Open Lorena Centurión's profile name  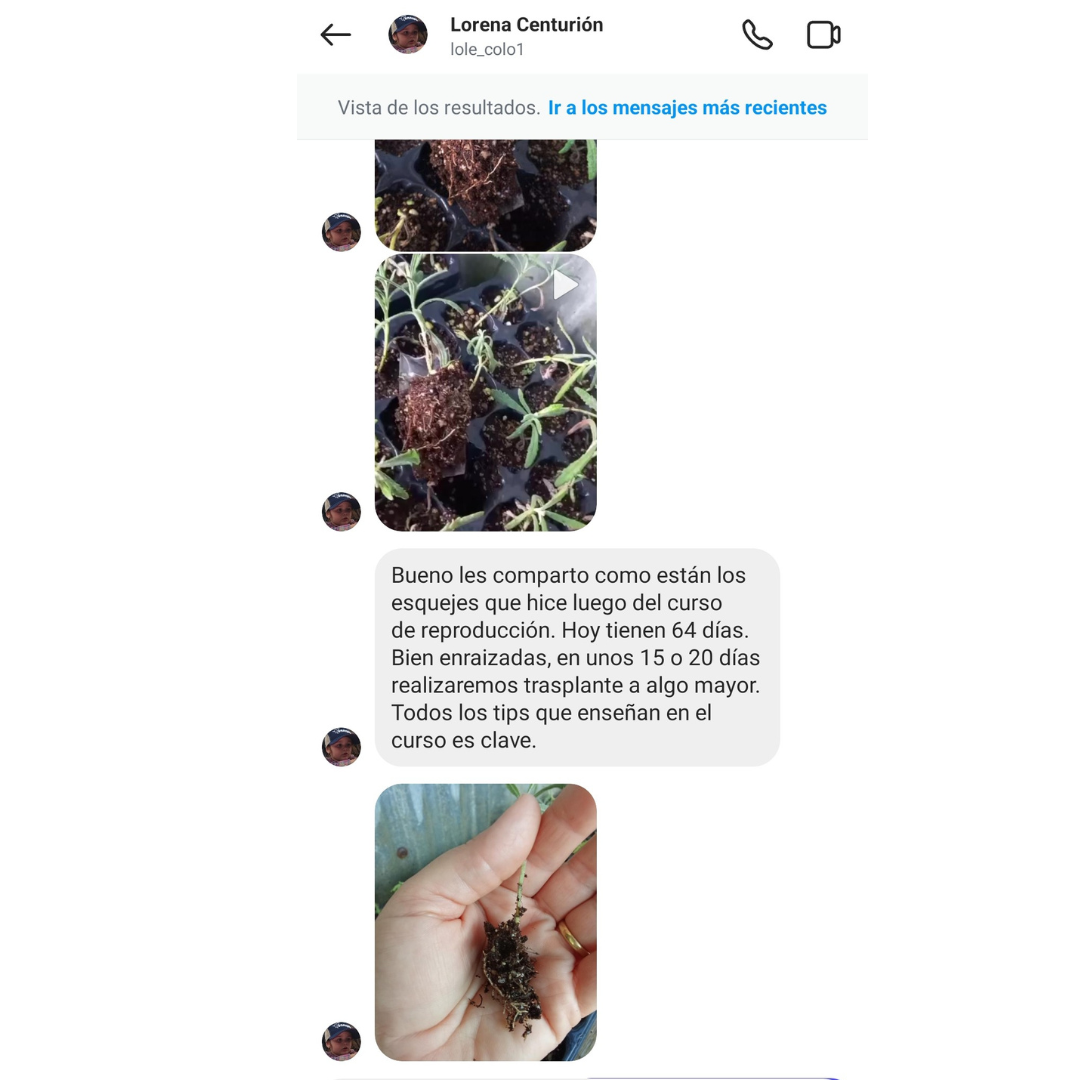526,25
